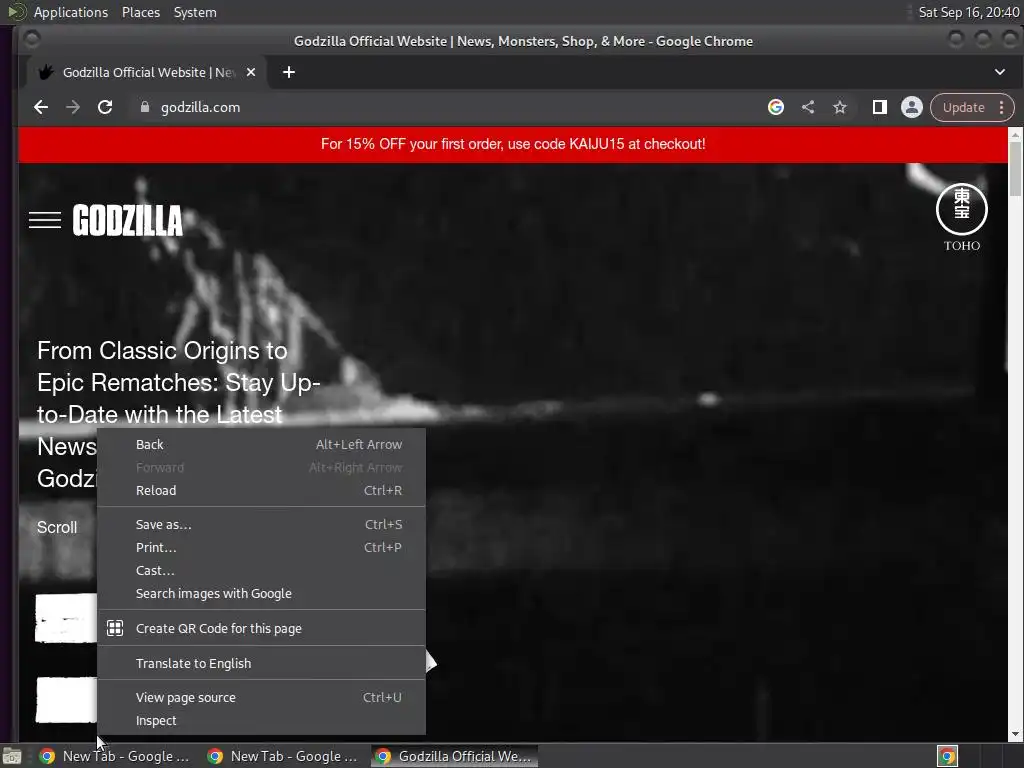Screen dimensions: 1024x768
Task: Close the Godzilla Official Website tab
Action: click(251, 72)
